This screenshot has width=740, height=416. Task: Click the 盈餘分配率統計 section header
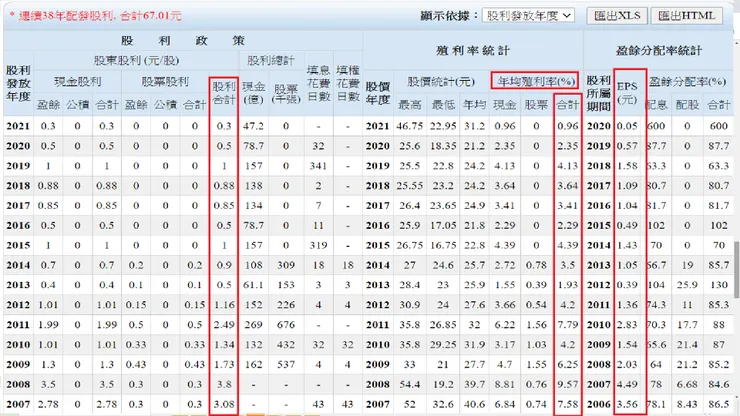[x=659, y=51]
